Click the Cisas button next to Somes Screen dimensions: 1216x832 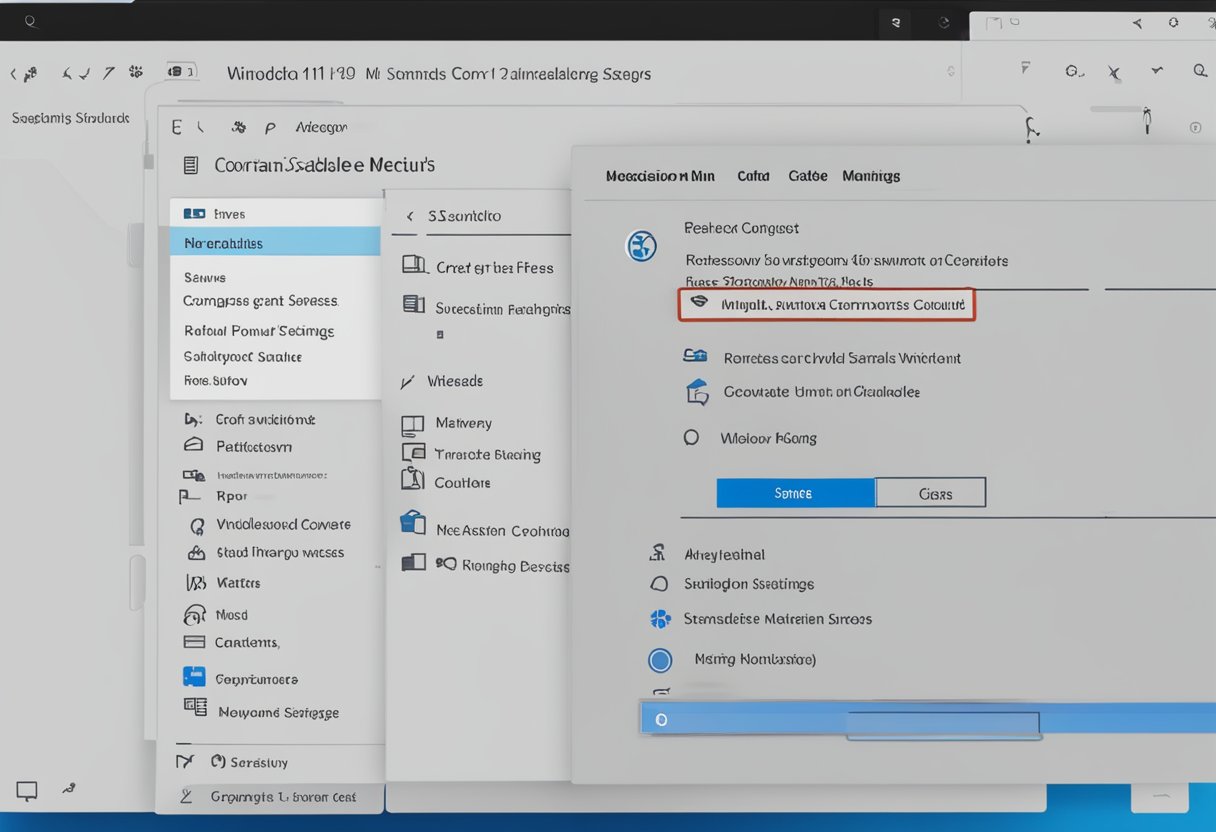coord(931,492)
